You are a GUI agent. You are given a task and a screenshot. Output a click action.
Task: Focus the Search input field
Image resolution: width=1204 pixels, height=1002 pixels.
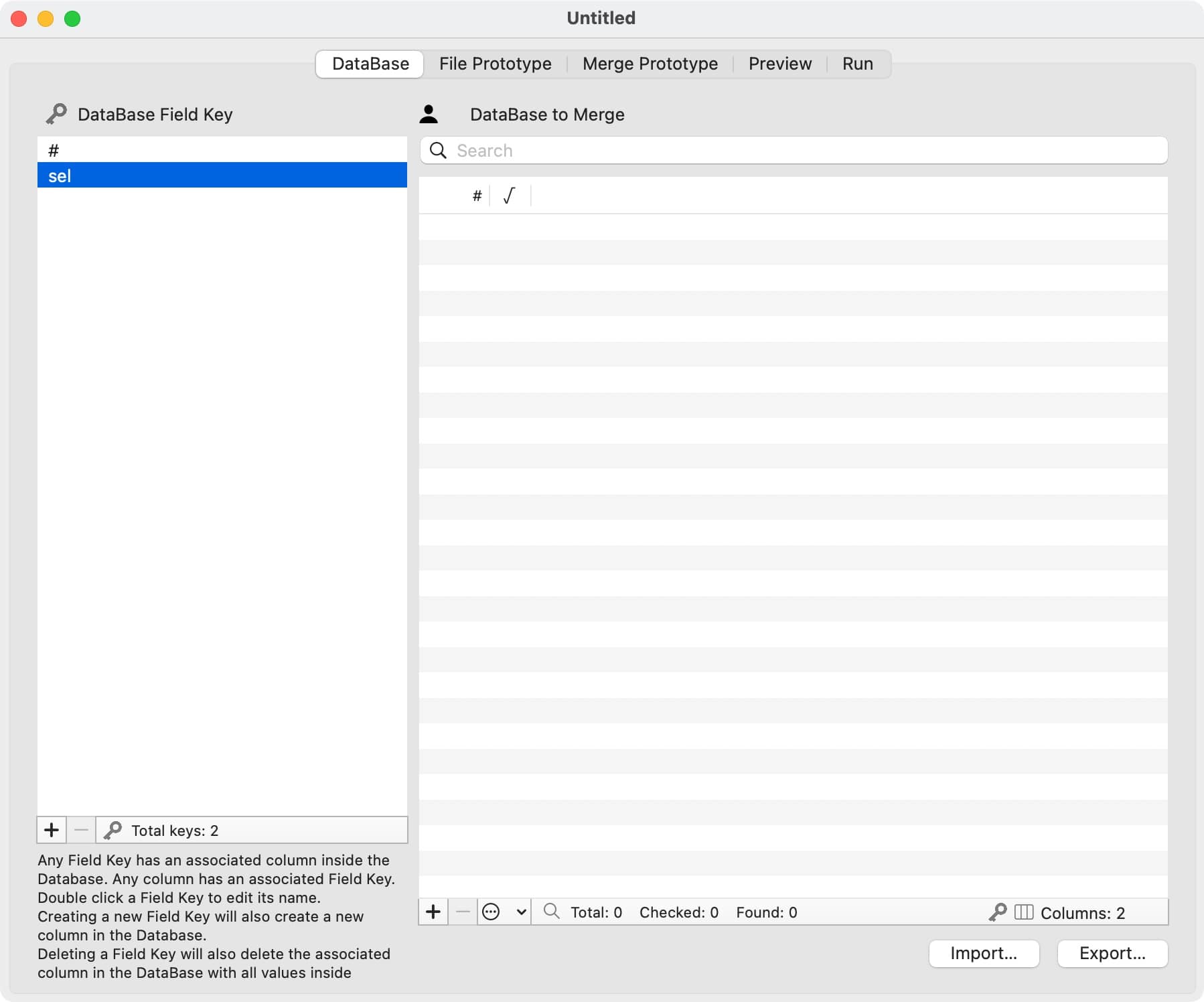pyautogui.click(x=794, y=150)
